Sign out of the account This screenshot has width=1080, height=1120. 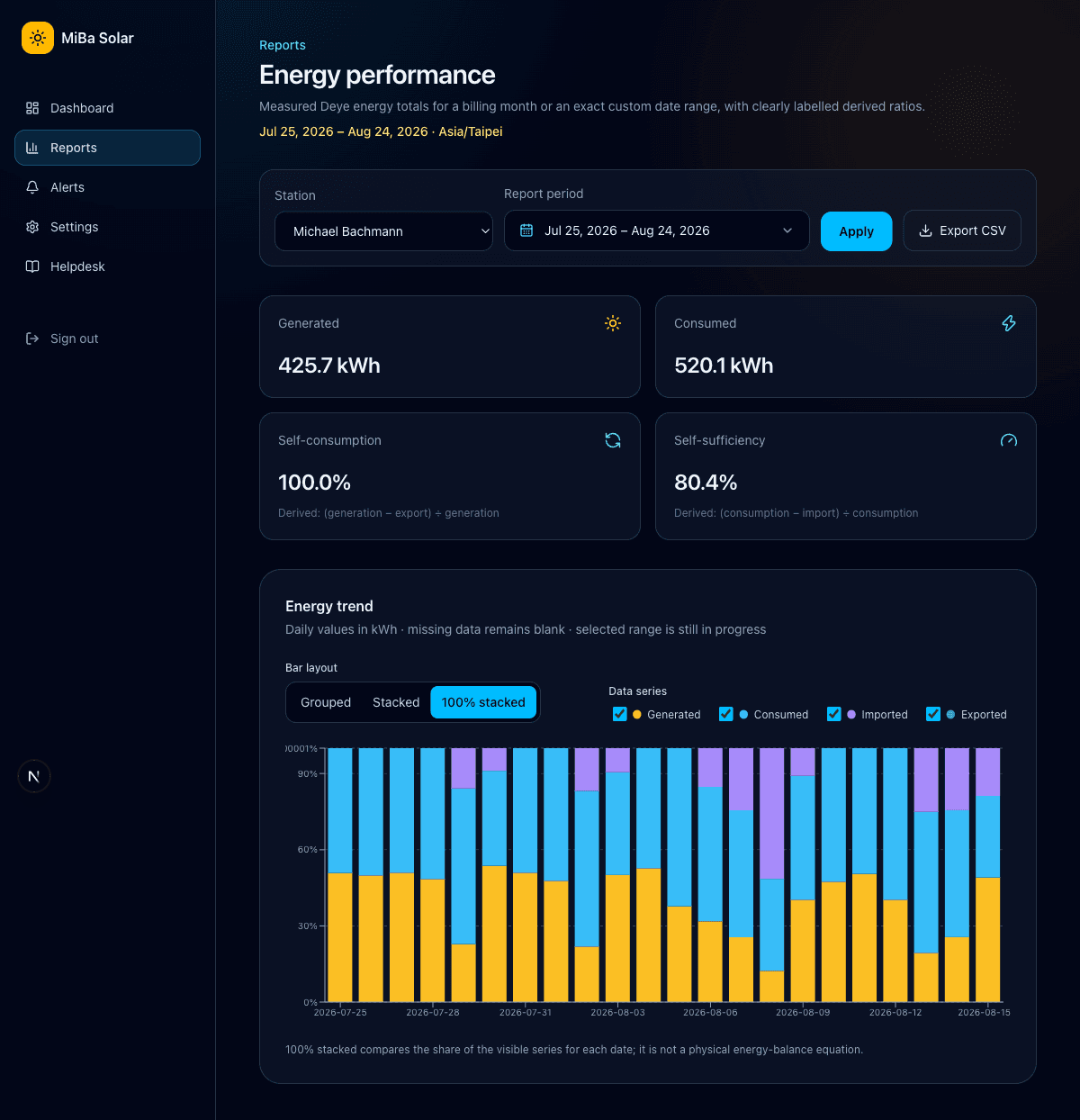[x=107, y=339]
